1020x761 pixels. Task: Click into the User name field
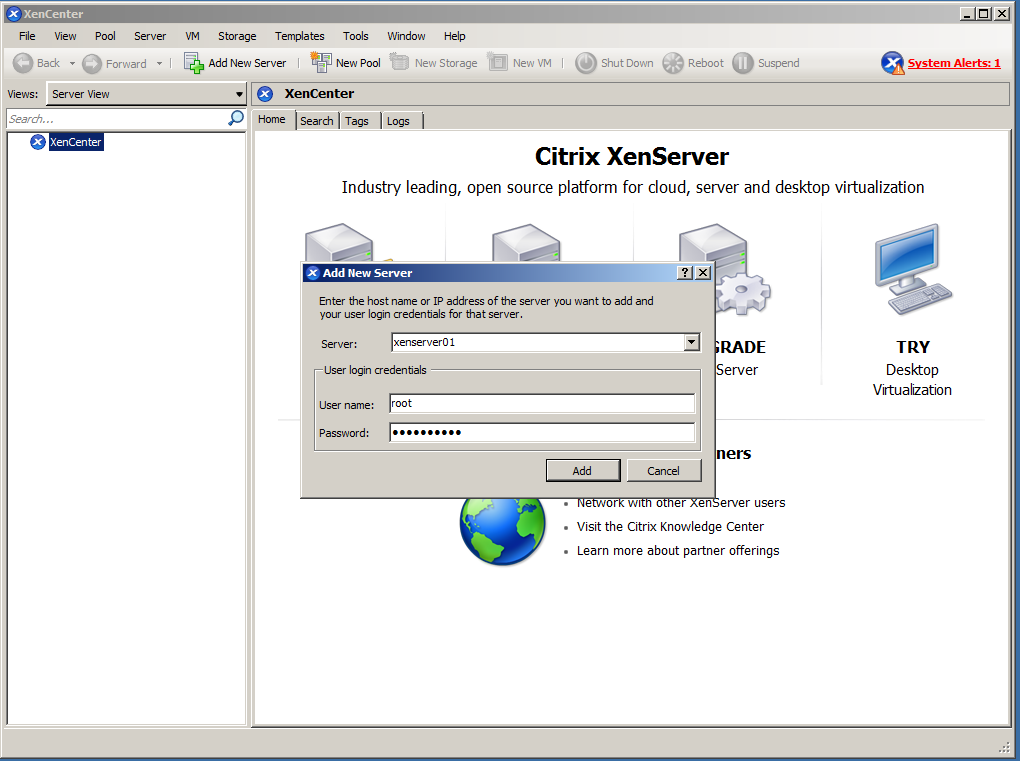tap(542, 404)
